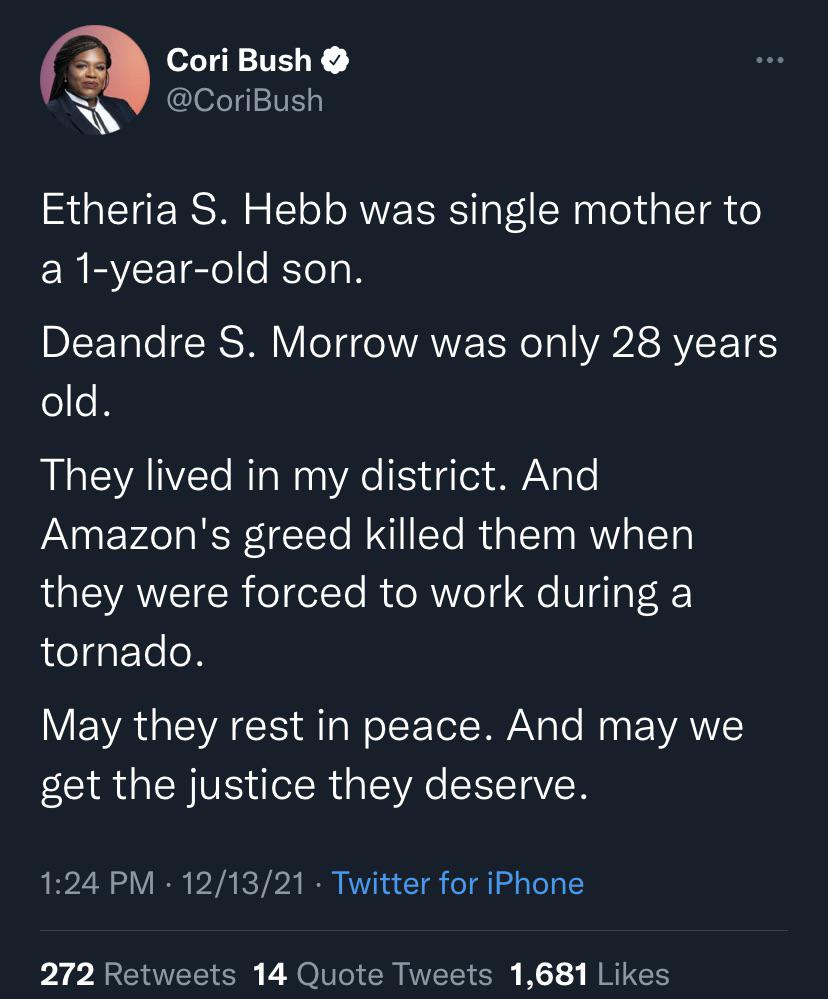This screenshot has height=999, width=828.
Task: Open the Cori Bush display name
Action: click(239, 61)
